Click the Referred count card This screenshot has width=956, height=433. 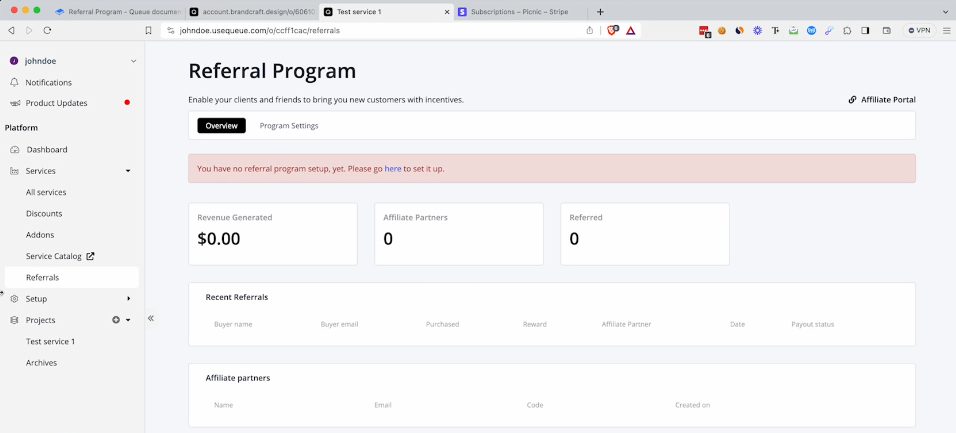click(x=645, y=234)
